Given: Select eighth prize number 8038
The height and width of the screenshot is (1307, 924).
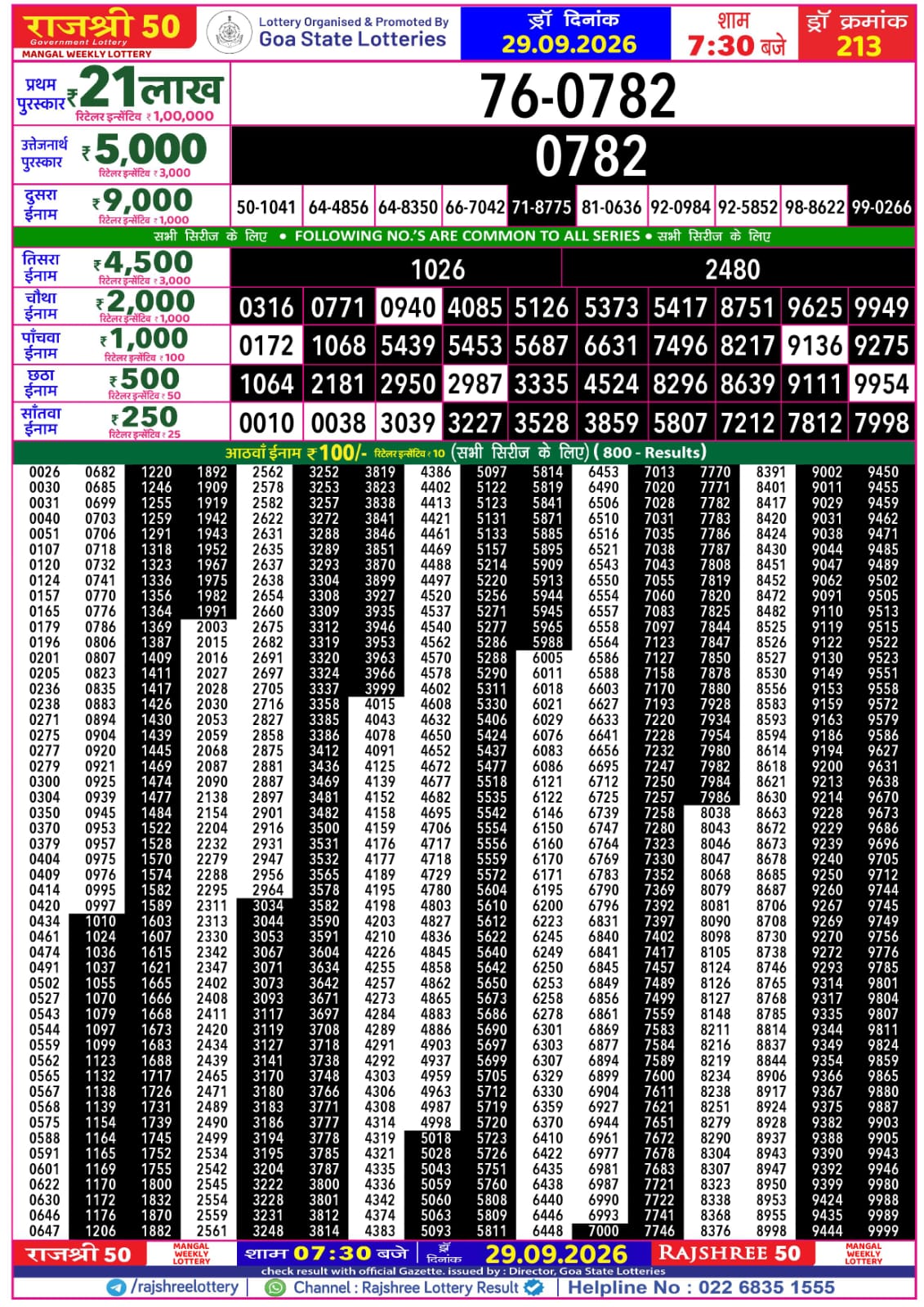Looking at the screenshot, I should [715, 812].
